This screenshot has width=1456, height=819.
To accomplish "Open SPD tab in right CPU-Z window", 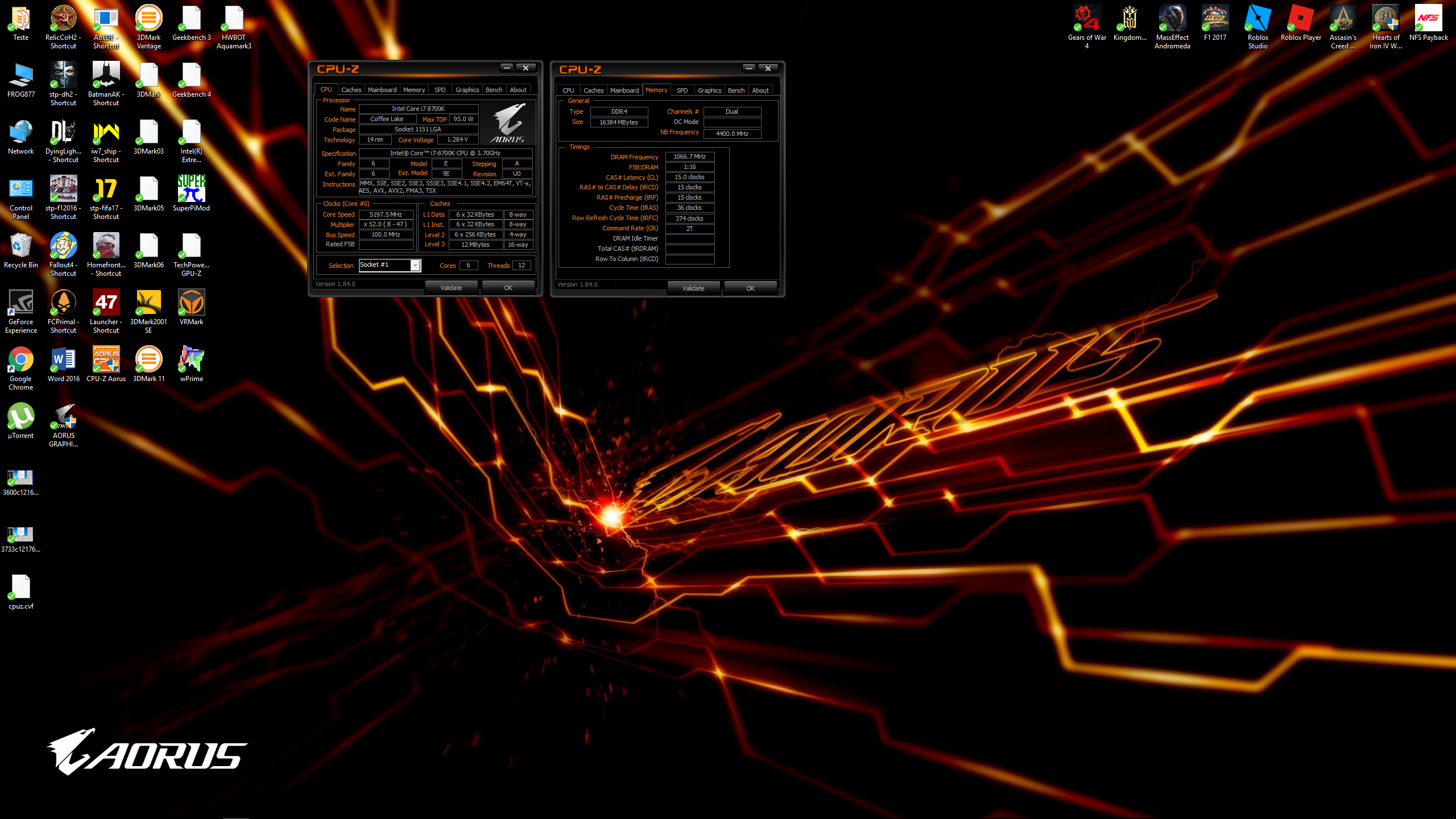I will 682,90.
